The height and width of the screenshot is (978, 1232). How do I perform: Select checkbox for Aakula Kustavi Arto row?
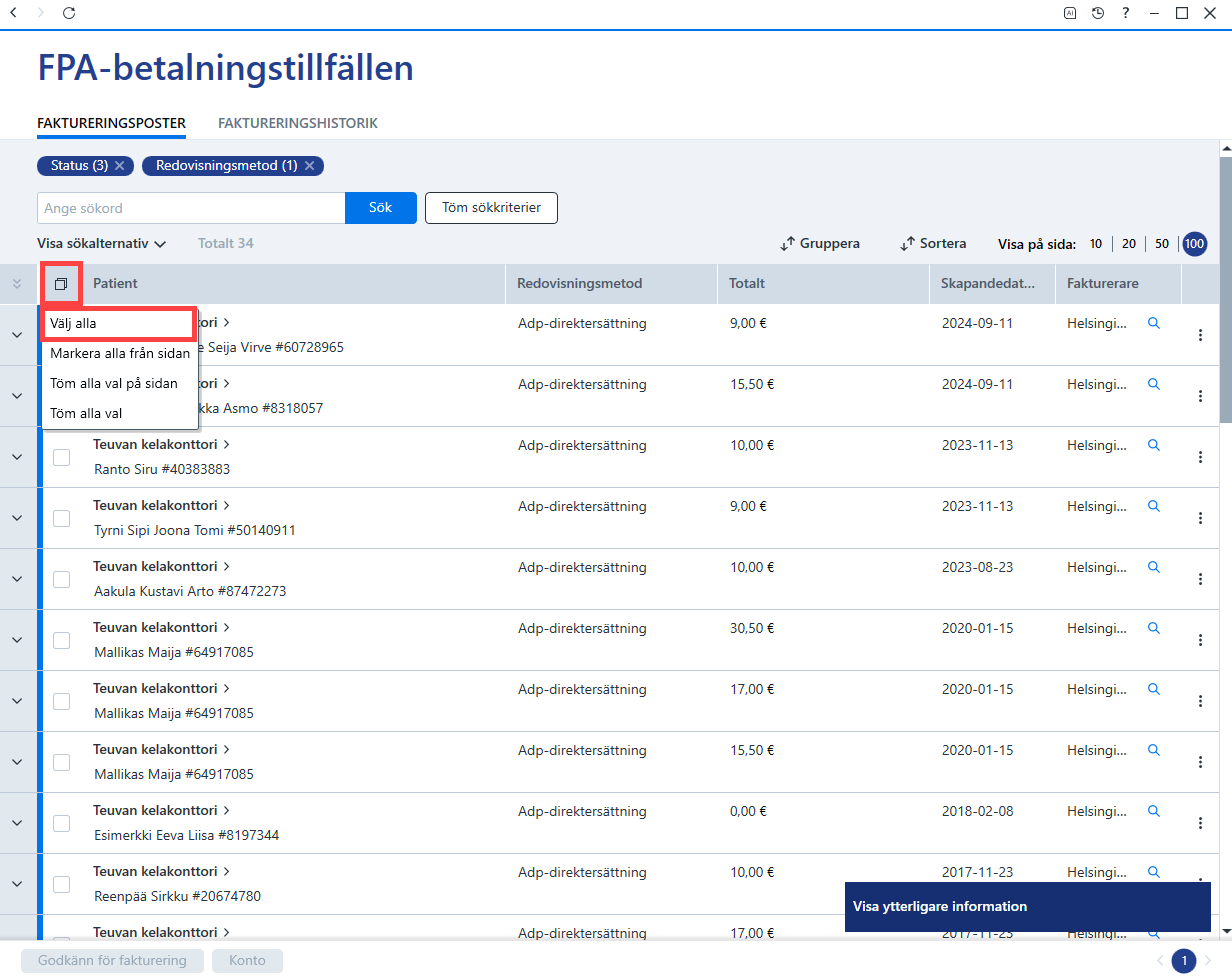[x=61, y=579]
